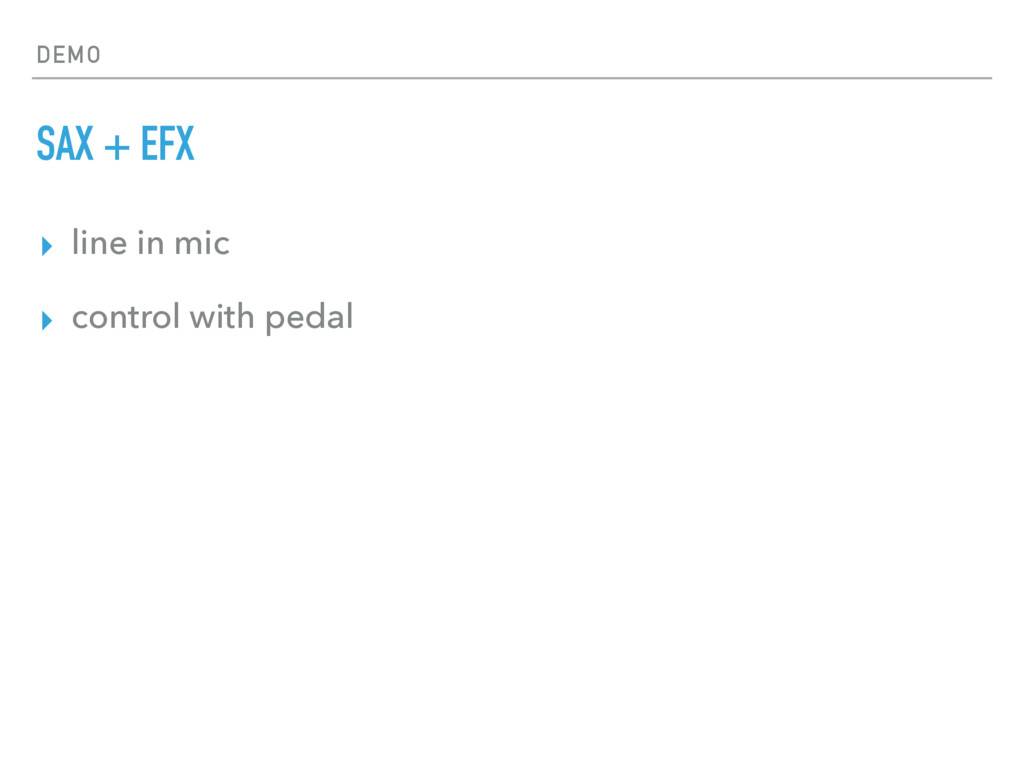Click the word 'mic' in the first bullet
1024x768 pixels.
201,243
